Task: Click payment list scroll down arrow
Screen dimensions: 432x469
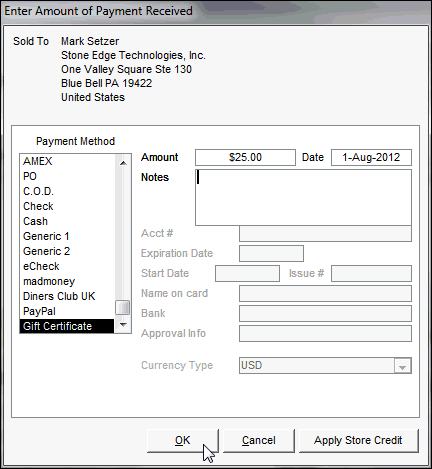Action: click(x=123, y=324)
